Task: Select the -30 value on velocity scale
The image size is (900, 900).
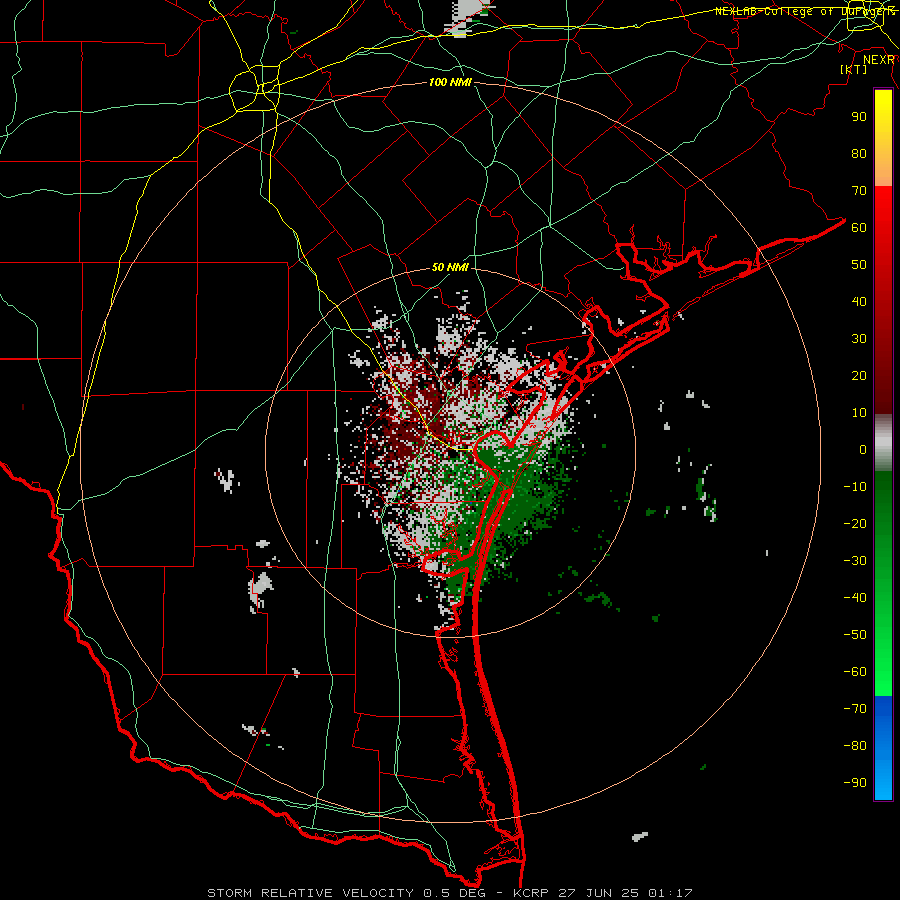Action: pyautogui.click(x=855, y=561)
